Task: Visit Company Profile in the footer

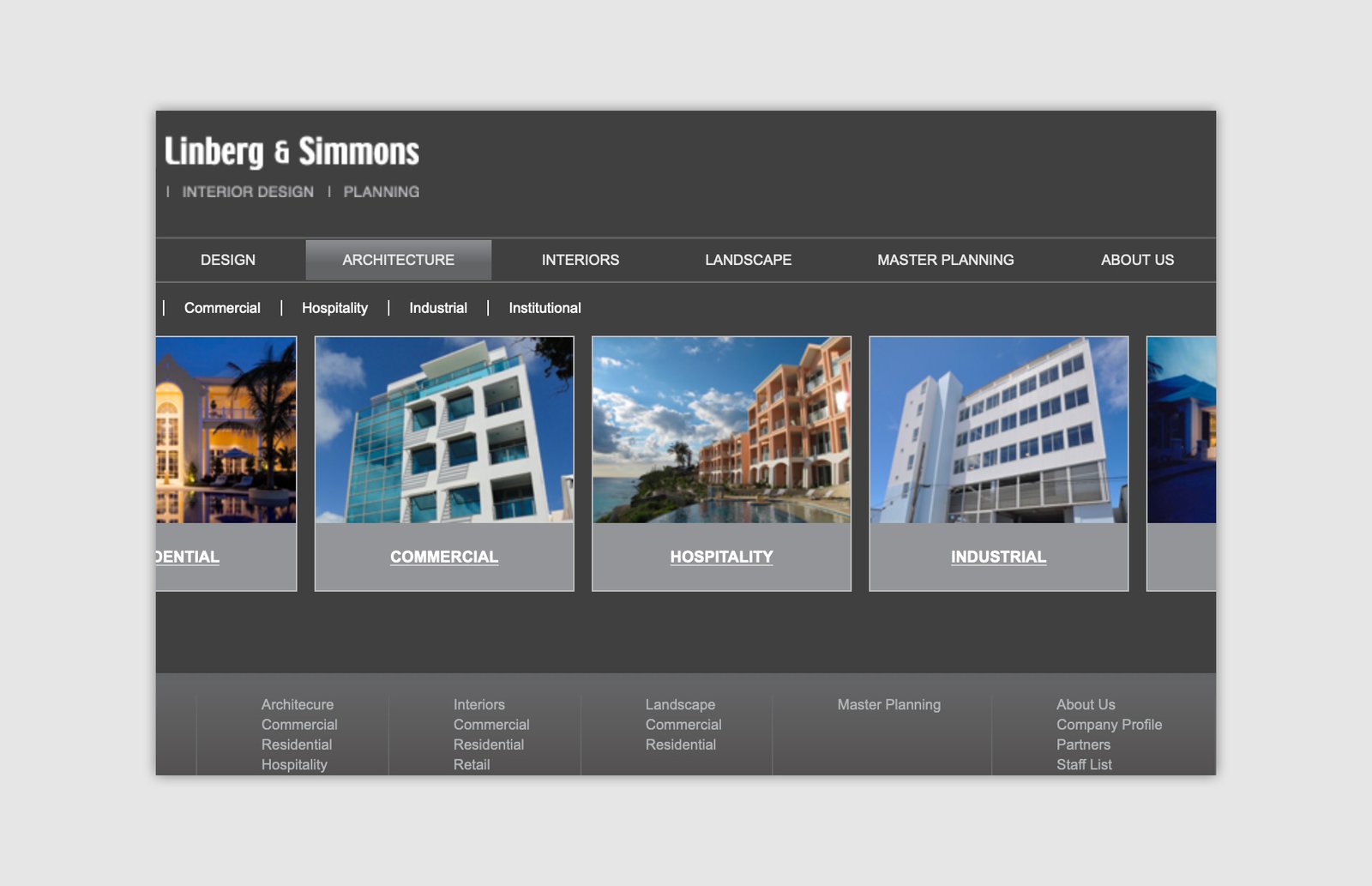Action: [x=1109, y=725]
